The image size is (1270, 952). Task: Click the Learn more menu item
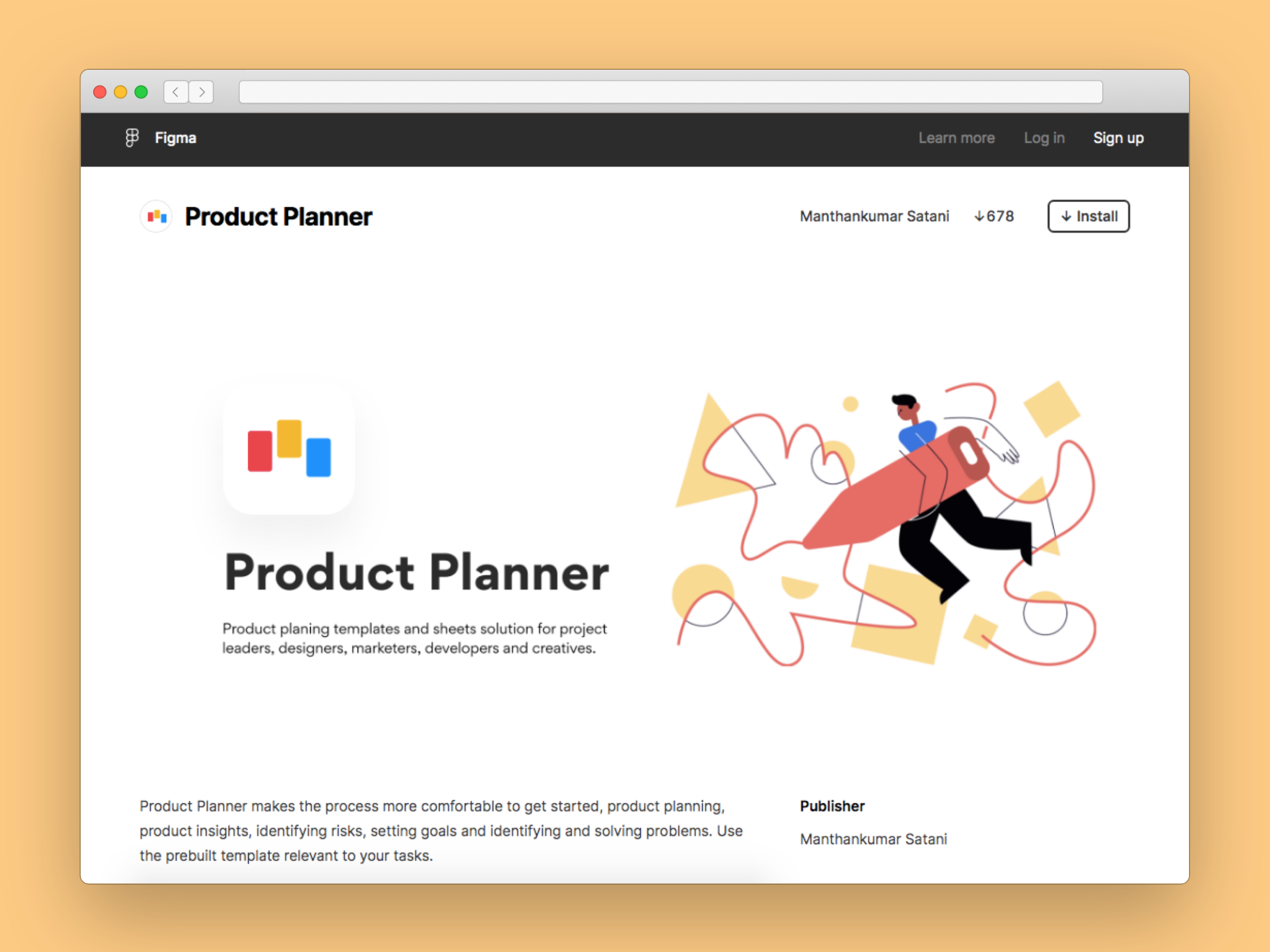pos(955,138)
